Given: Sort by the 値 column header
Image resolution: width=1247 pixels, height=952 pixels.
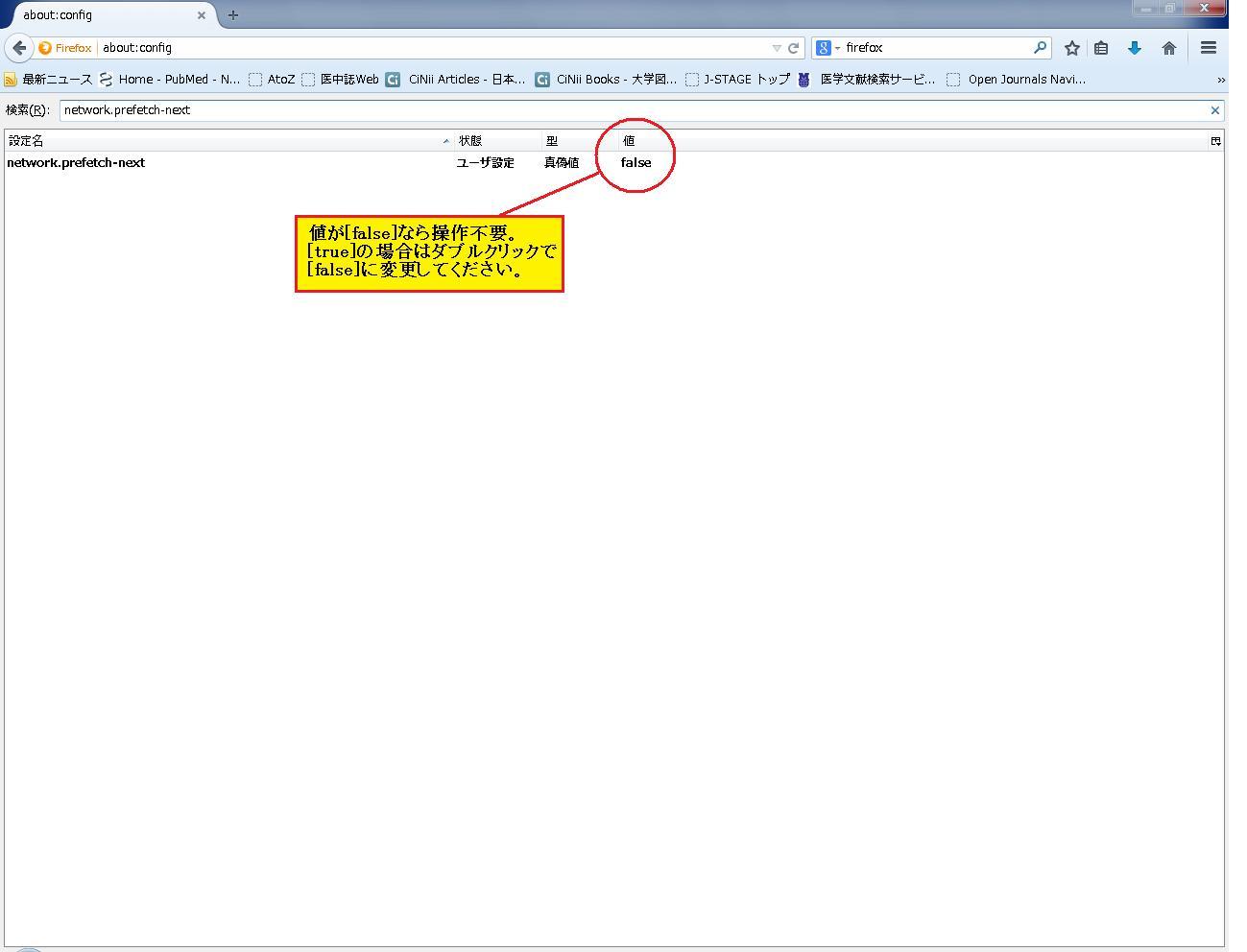Looking at the screenshot, I should pyautogui.click(x=912, y=141).
